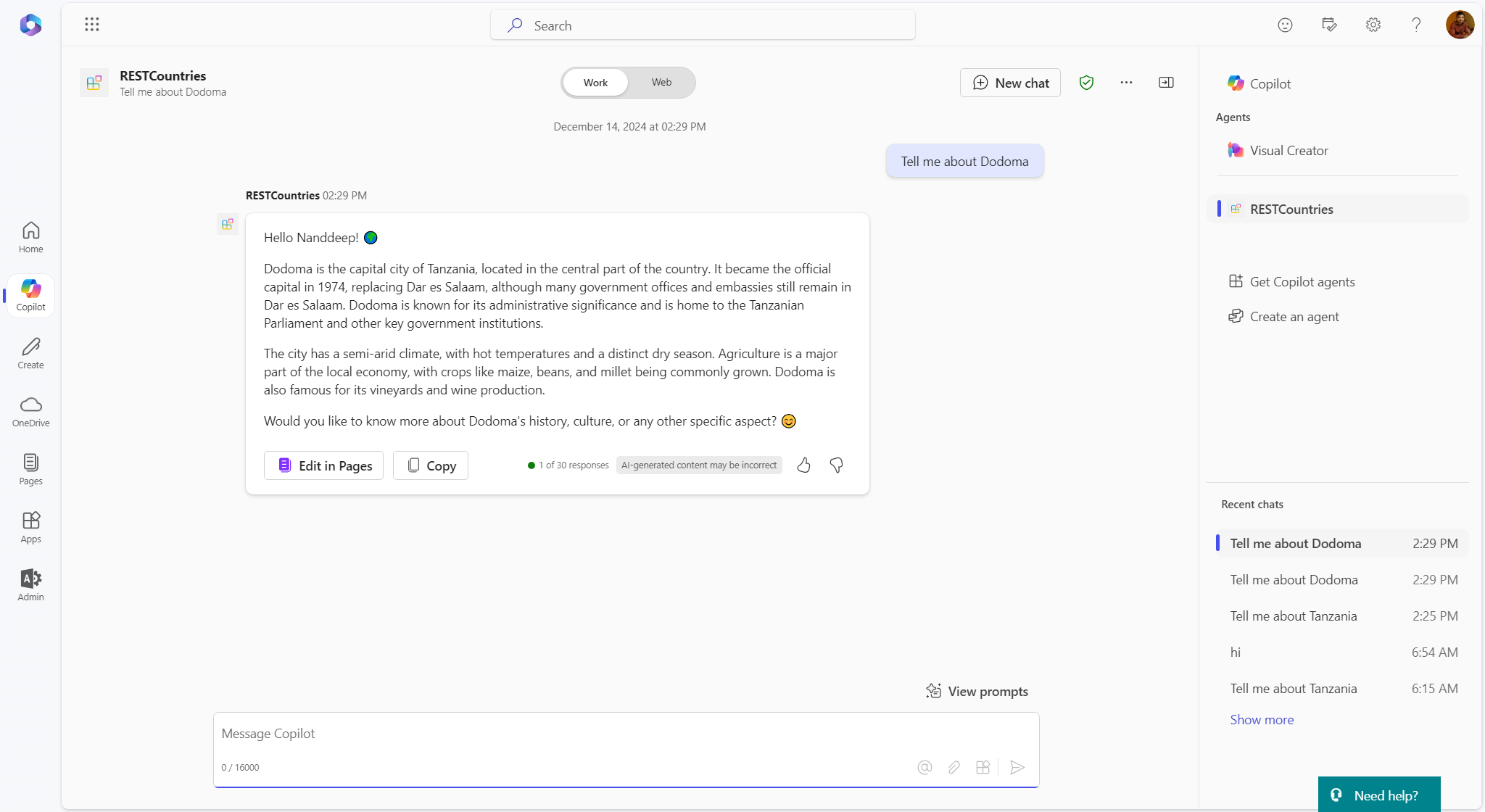Click the Message Copilot input field
Image resolution: width=1485 pixels, height=812 pixels.
624,734
